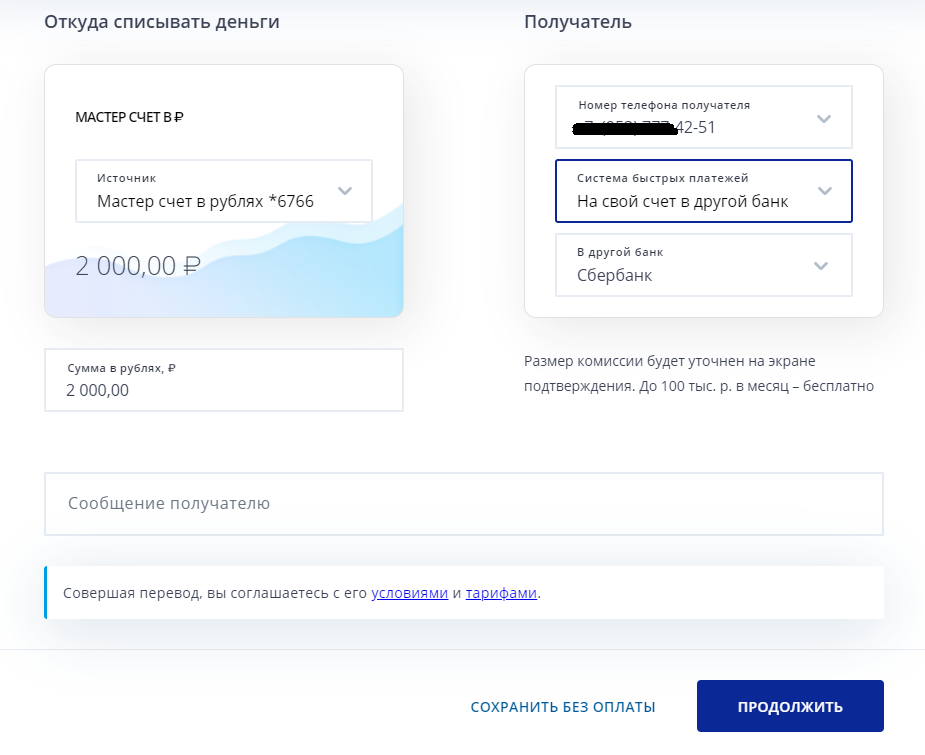925x755 pixels.
Task: Click the 2 000,00 ₽ balance on card
Action: click(138, 266)
